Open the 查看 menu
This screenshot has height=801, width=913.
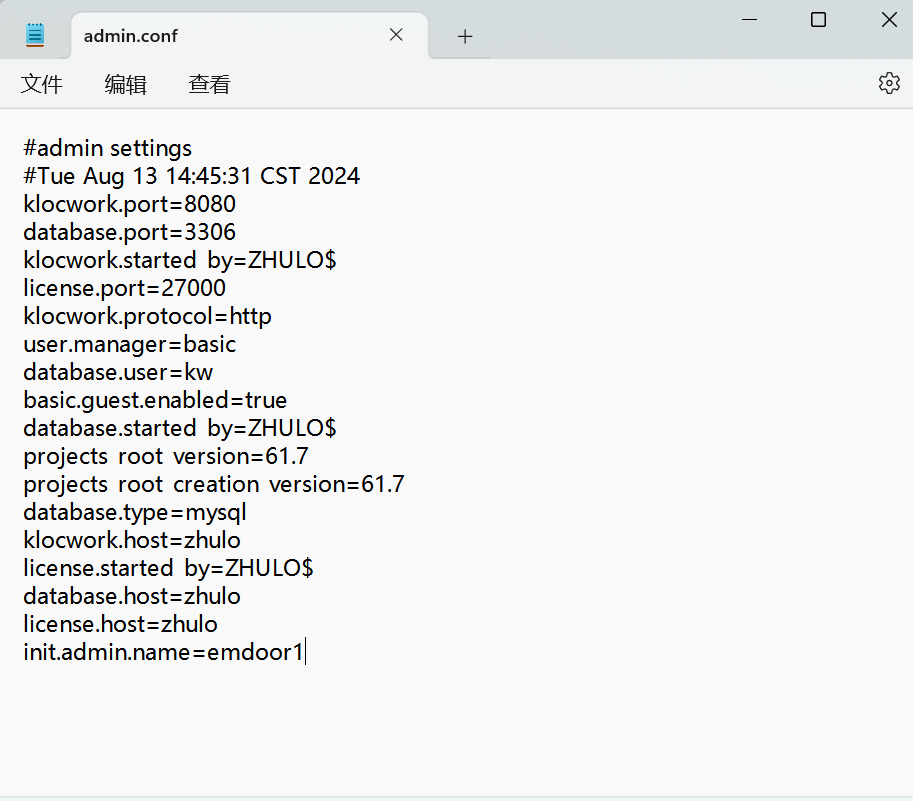pos(209,85)
